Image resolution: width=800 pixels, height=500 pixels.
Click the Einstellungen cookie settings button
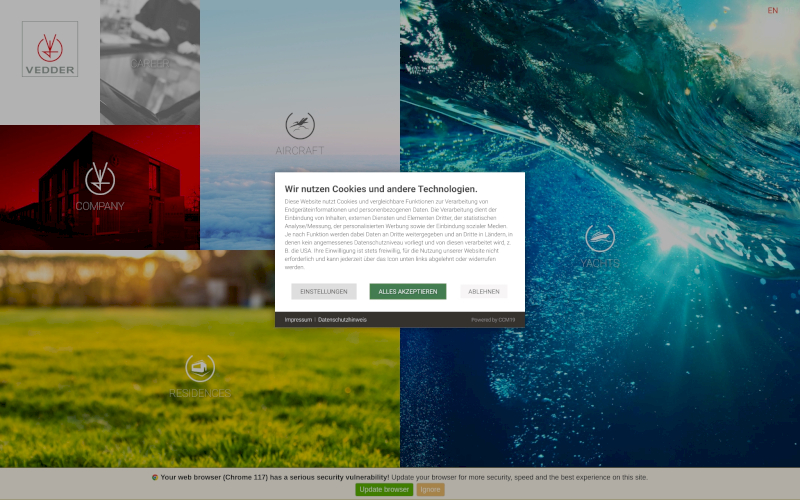(x=324, y=292)
